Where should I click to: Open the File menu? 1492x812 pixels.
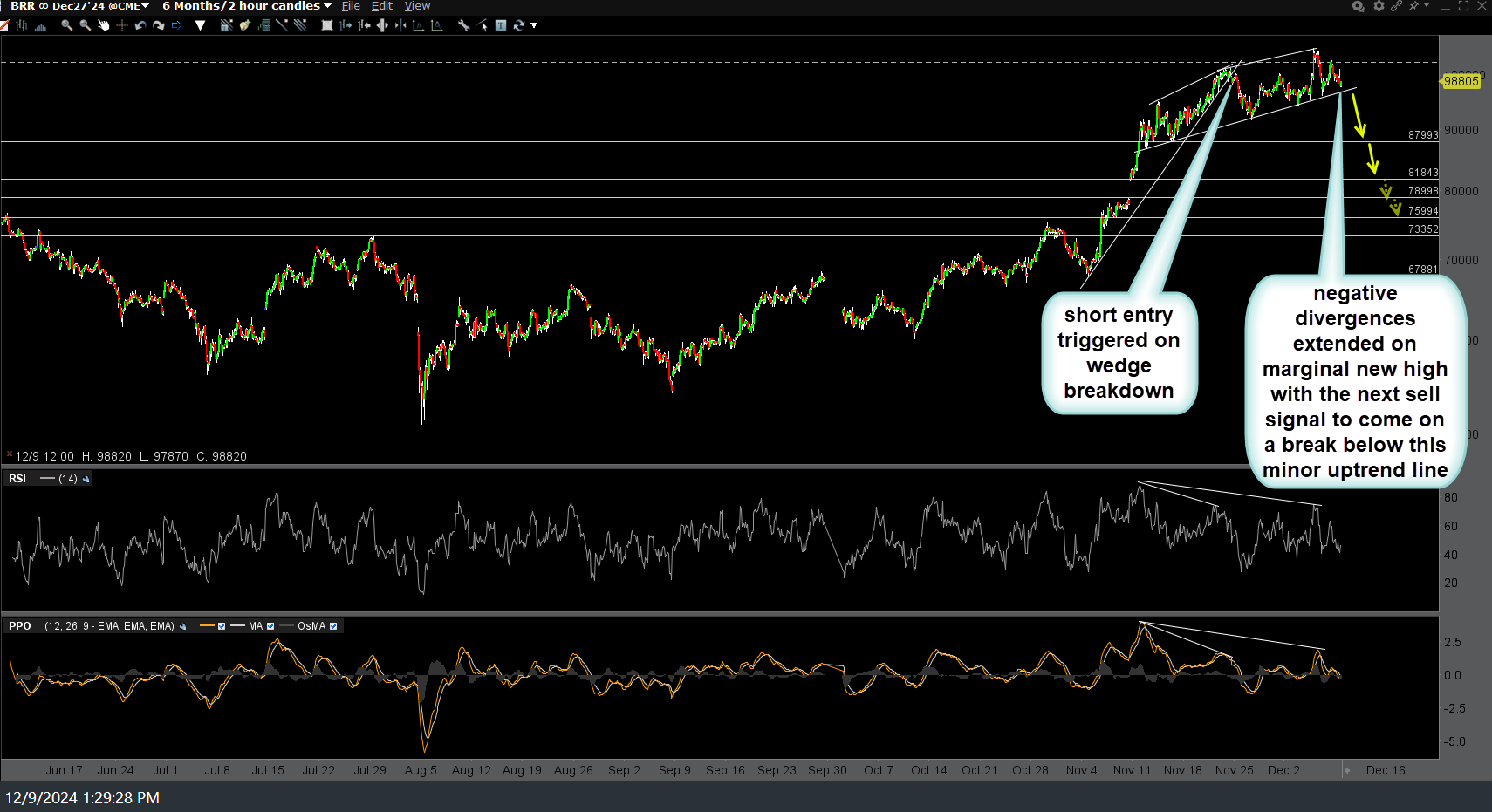coord(351,6)
